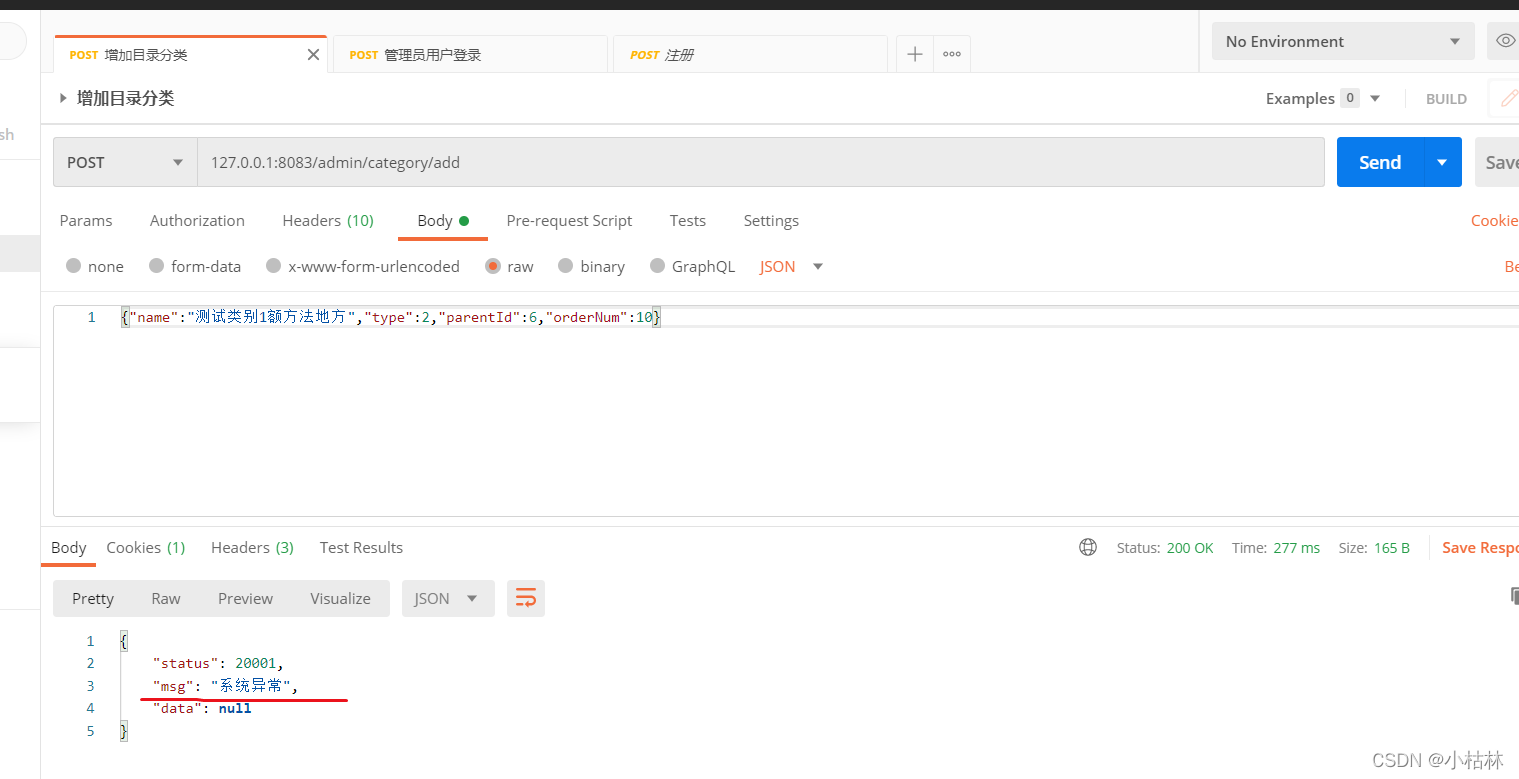Switch to Raw response view
Screen dimensions: 1519x779
[x=165, y=597]
